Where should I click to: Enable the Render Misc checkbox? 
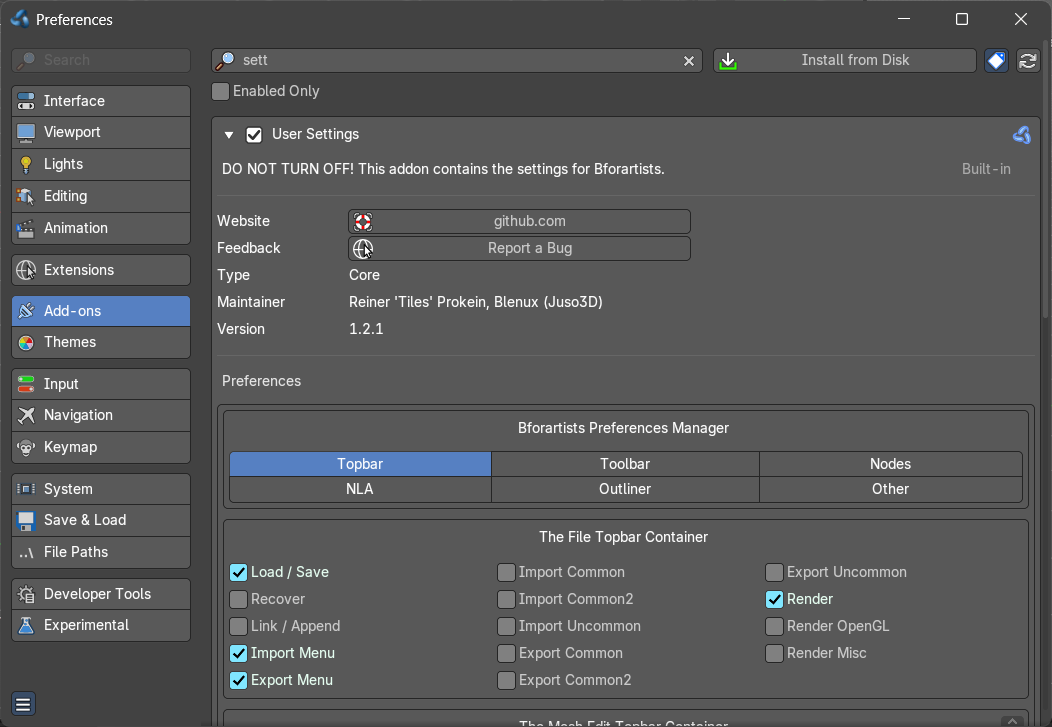click(x=774, y=653)
